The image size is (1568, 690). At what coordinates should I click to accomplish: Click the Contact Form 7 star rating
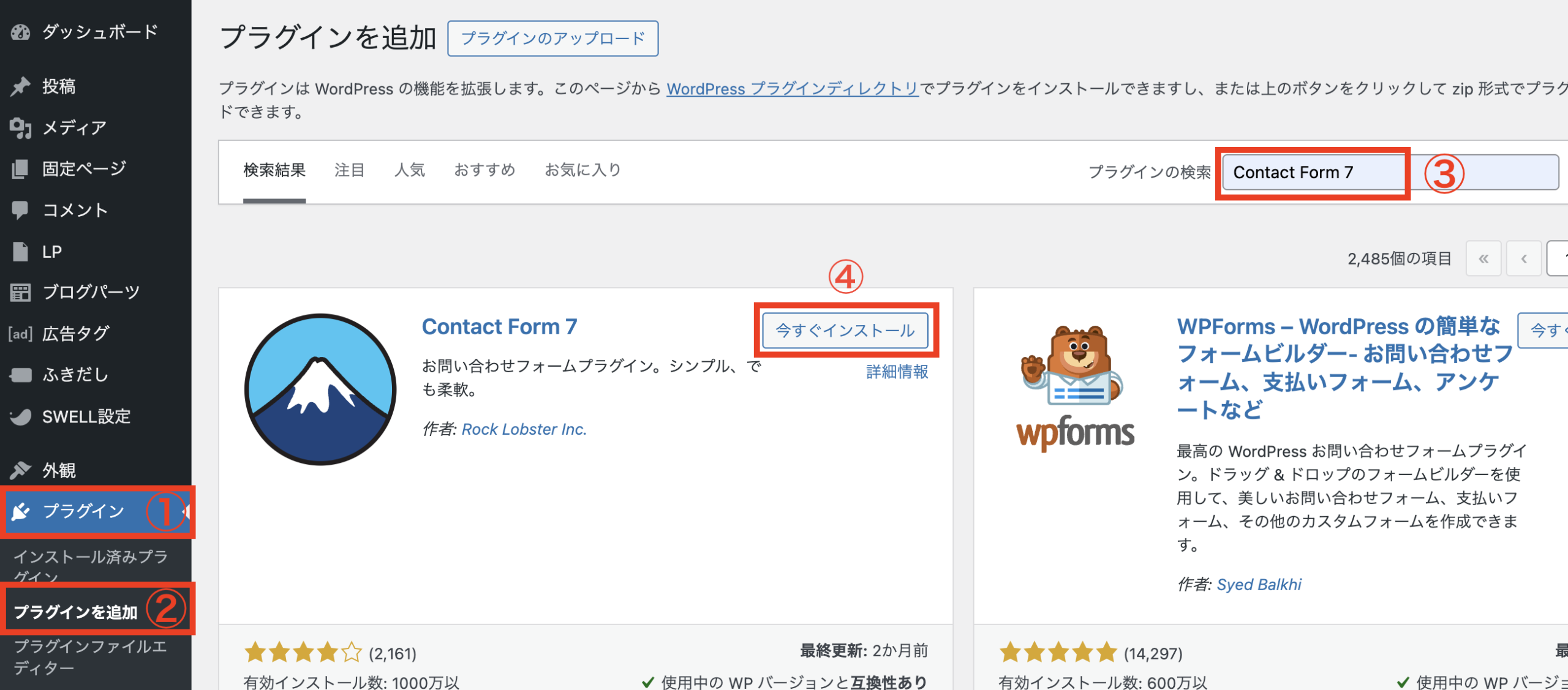[x=303, y=653]
